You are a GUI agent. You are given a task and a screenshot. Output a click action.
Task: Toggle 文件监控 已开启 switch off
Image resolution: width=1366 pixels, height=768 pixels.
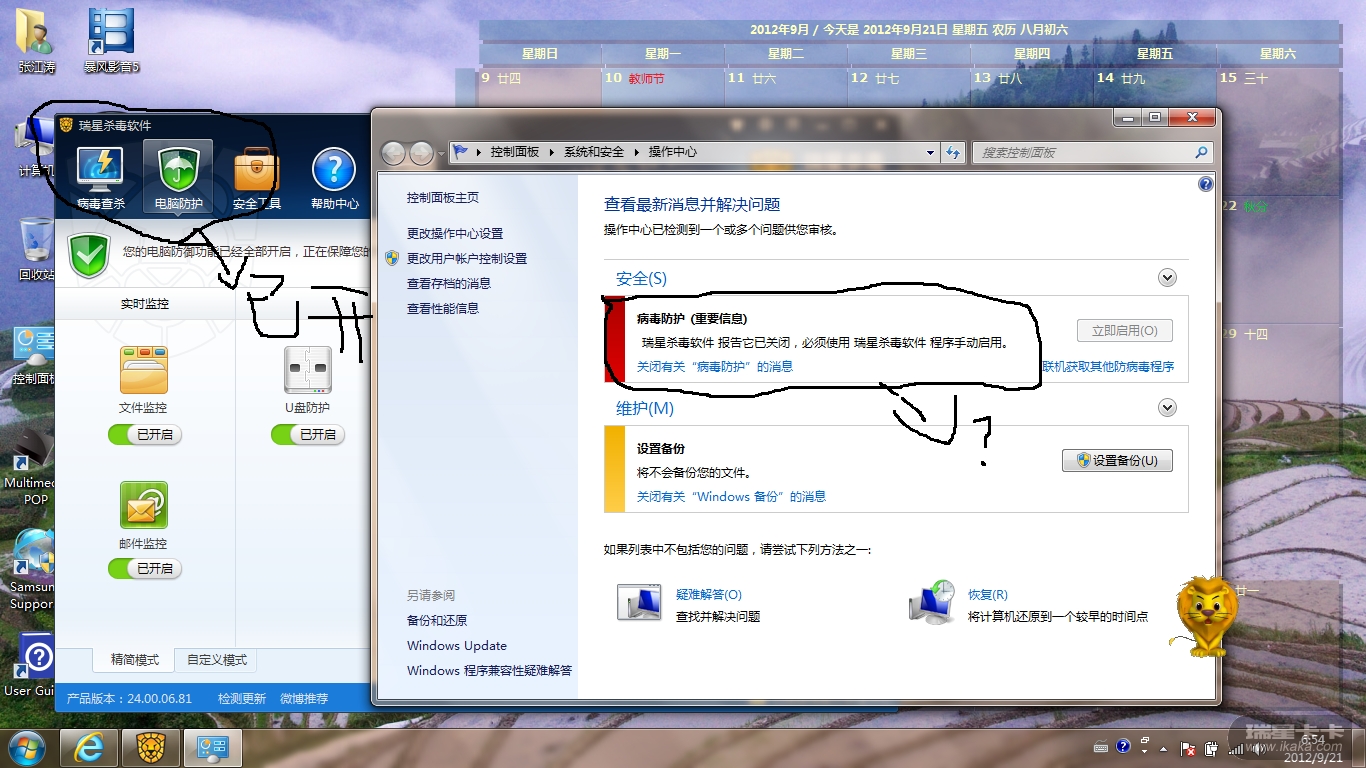click(145, 434)
